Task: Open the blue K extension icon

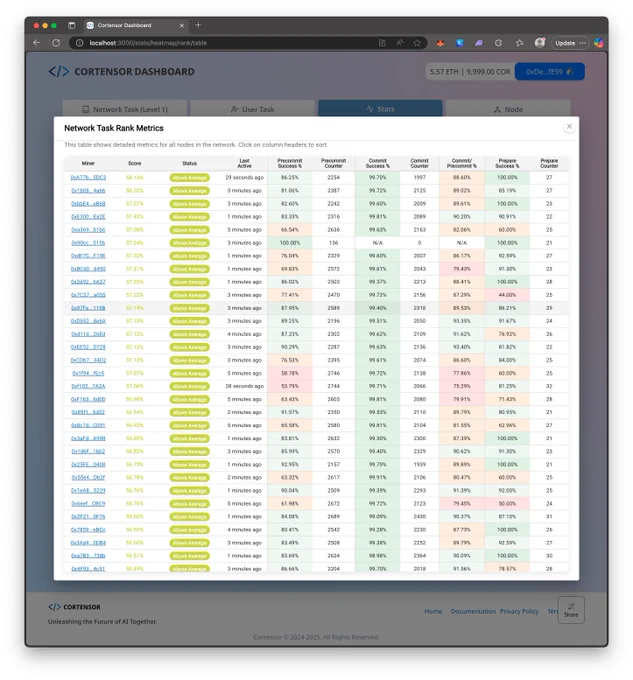Action: coord(460,42)
